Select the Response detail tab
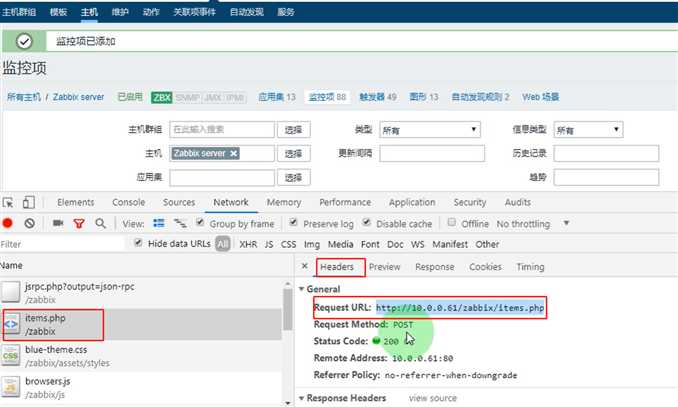This screenshot has height=407, width=678. (x=435, y=267)
